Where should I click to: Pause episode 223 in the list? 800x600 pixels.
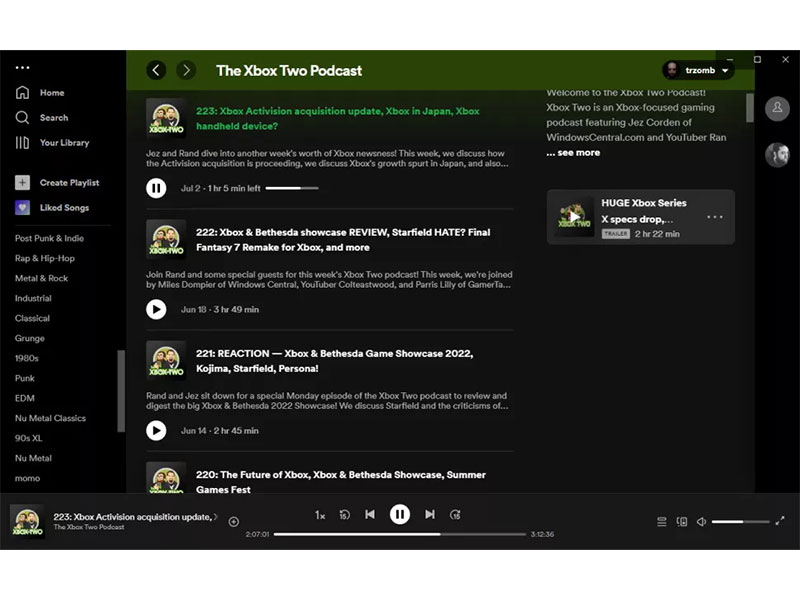(x=156, y=188)
